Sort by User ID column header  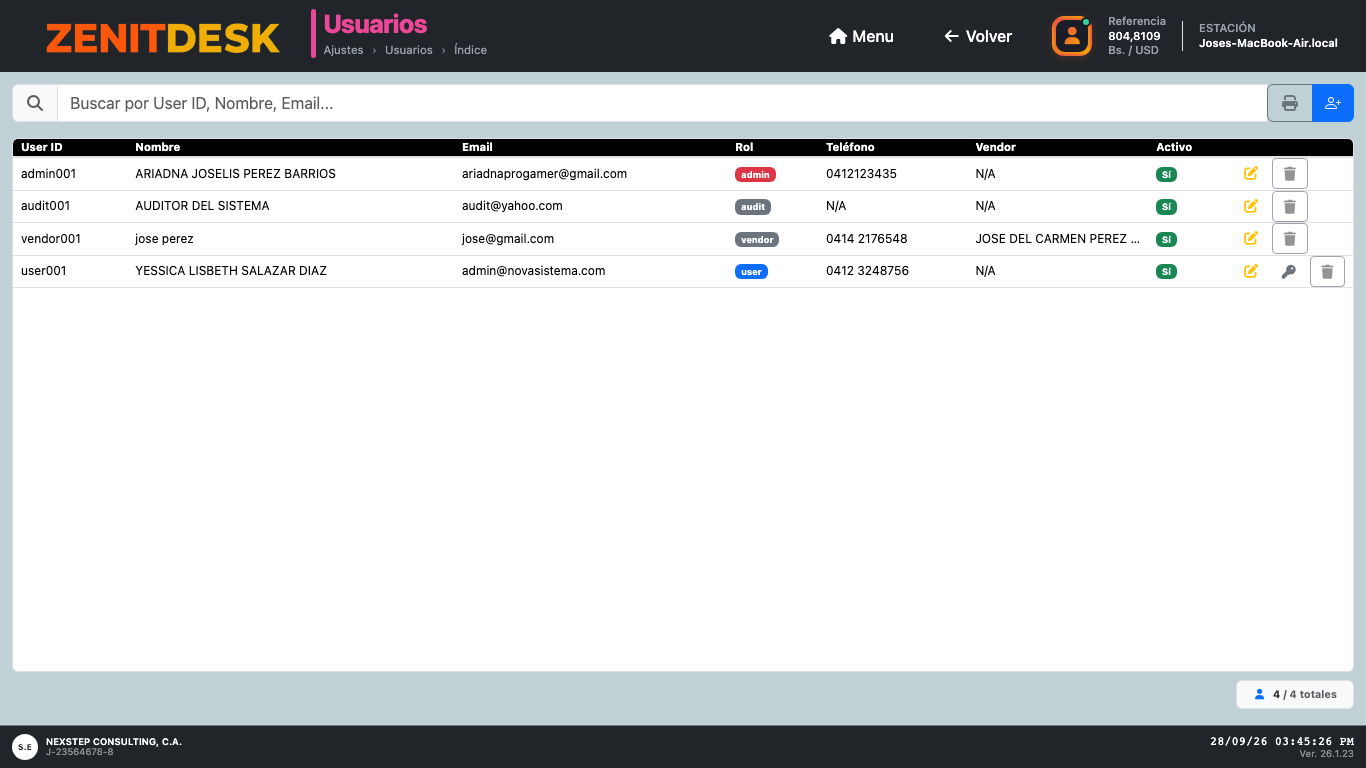point(42,147)
